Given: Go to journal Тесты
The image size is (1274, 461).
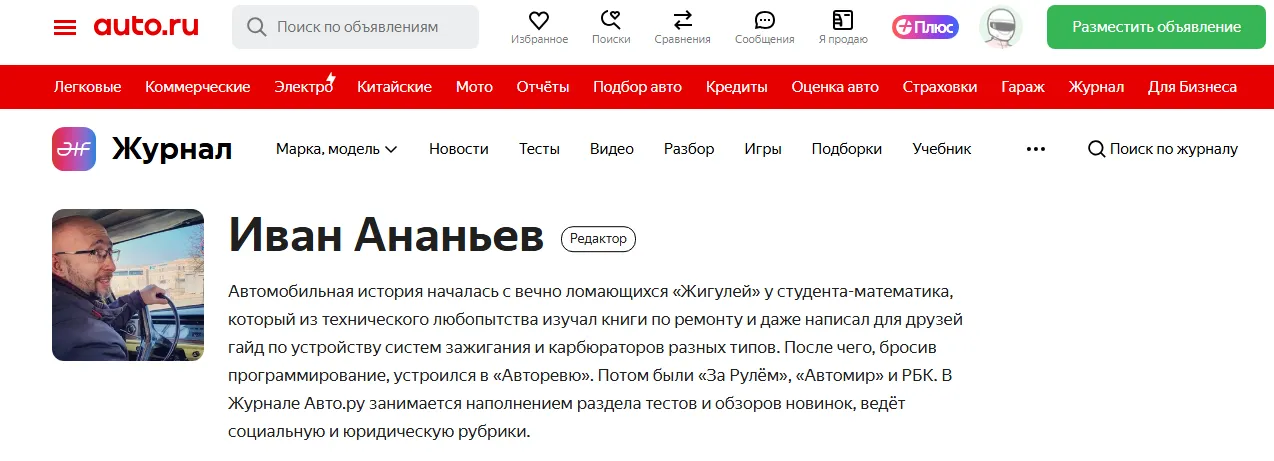Looking at the screenshot, I should (x=539, y=149).
